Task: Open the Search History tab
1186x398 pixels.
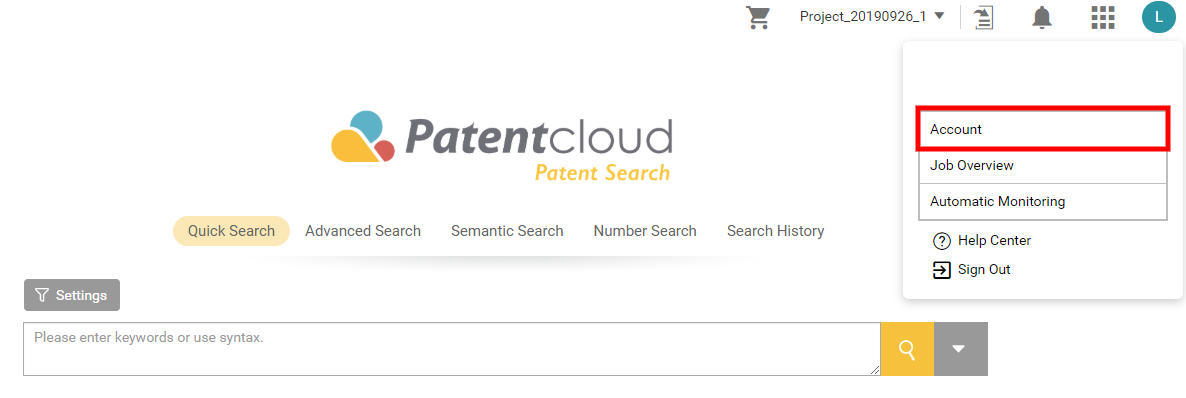Action: (775, 231)
